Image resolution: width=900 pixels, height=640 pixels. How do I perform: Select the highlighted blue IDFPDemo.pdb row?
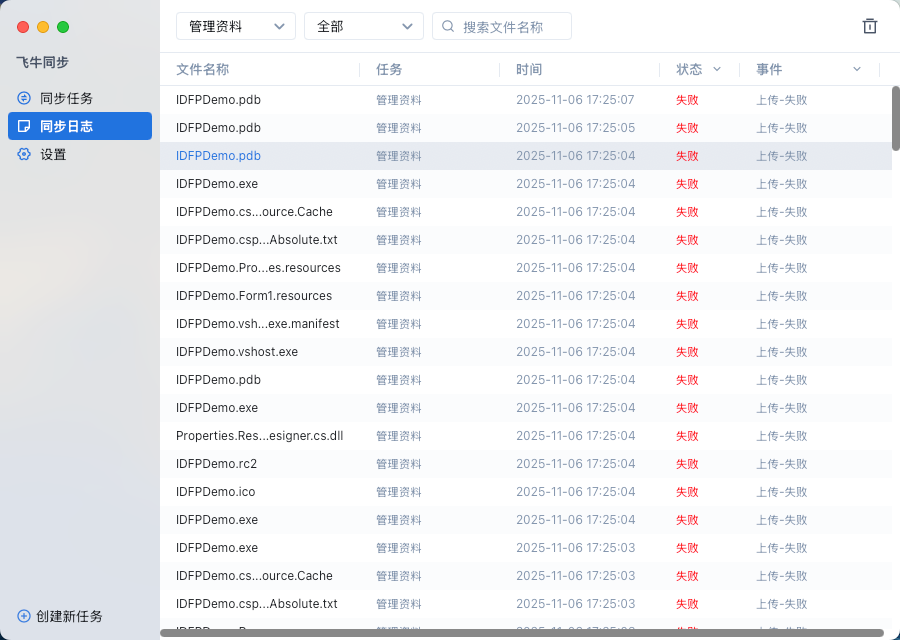point(526,156)
